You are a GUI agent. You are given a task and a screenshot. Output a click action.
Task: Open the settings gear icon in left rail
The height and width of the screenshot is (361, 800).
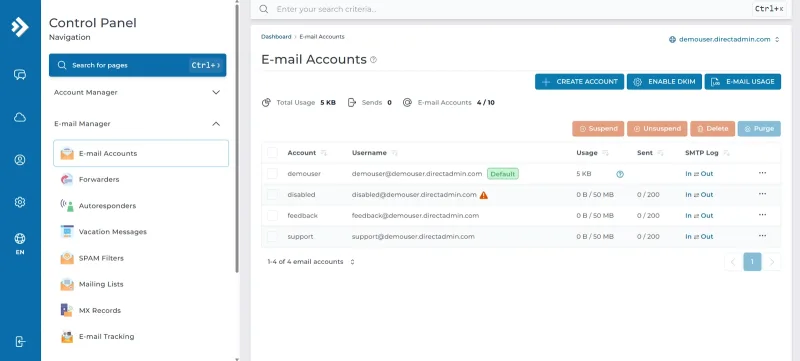click(20, 202)
